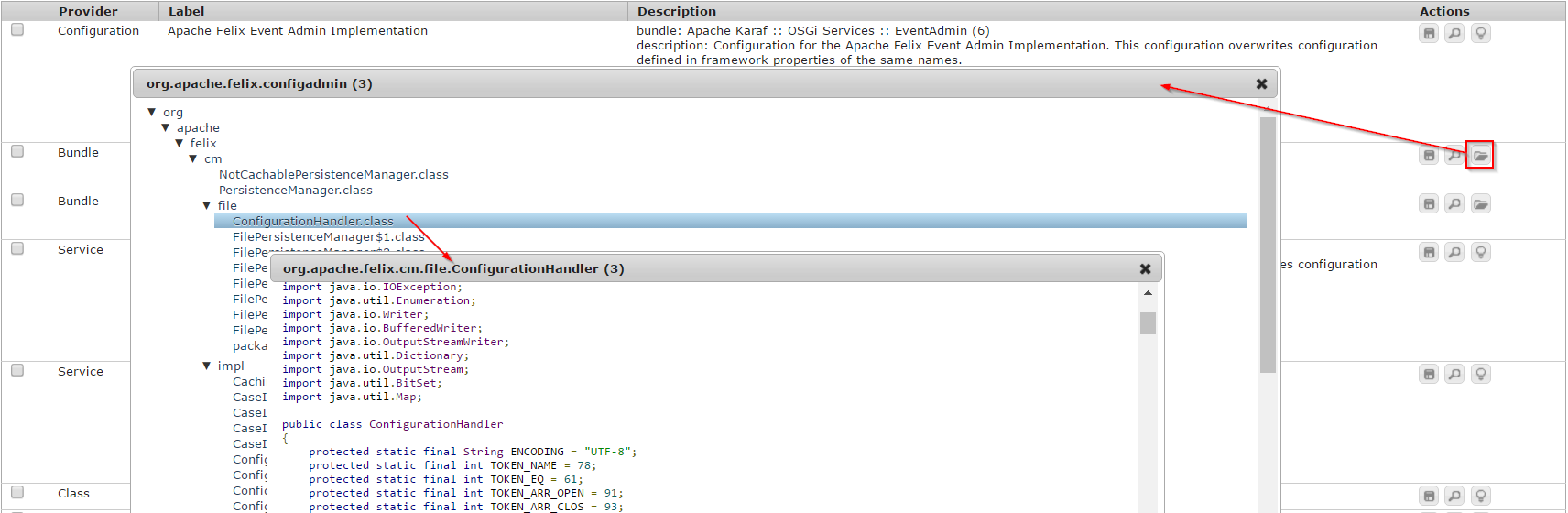Collapse the 'felix' tree node
This screenshot has width=1568, height=513.
coord(180,143)
